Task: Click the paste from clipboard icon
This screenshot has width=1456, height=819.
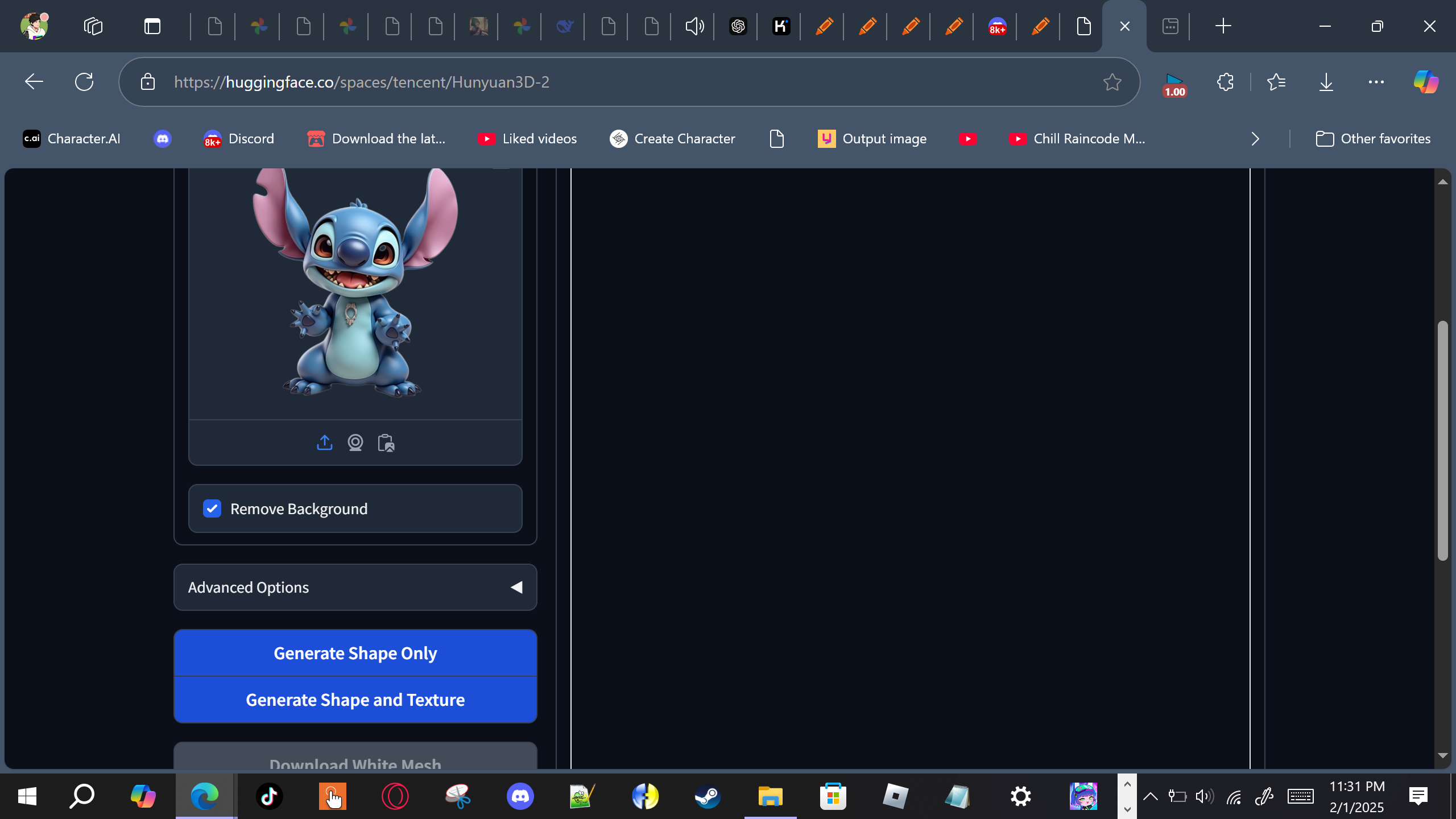Action: 386,442
